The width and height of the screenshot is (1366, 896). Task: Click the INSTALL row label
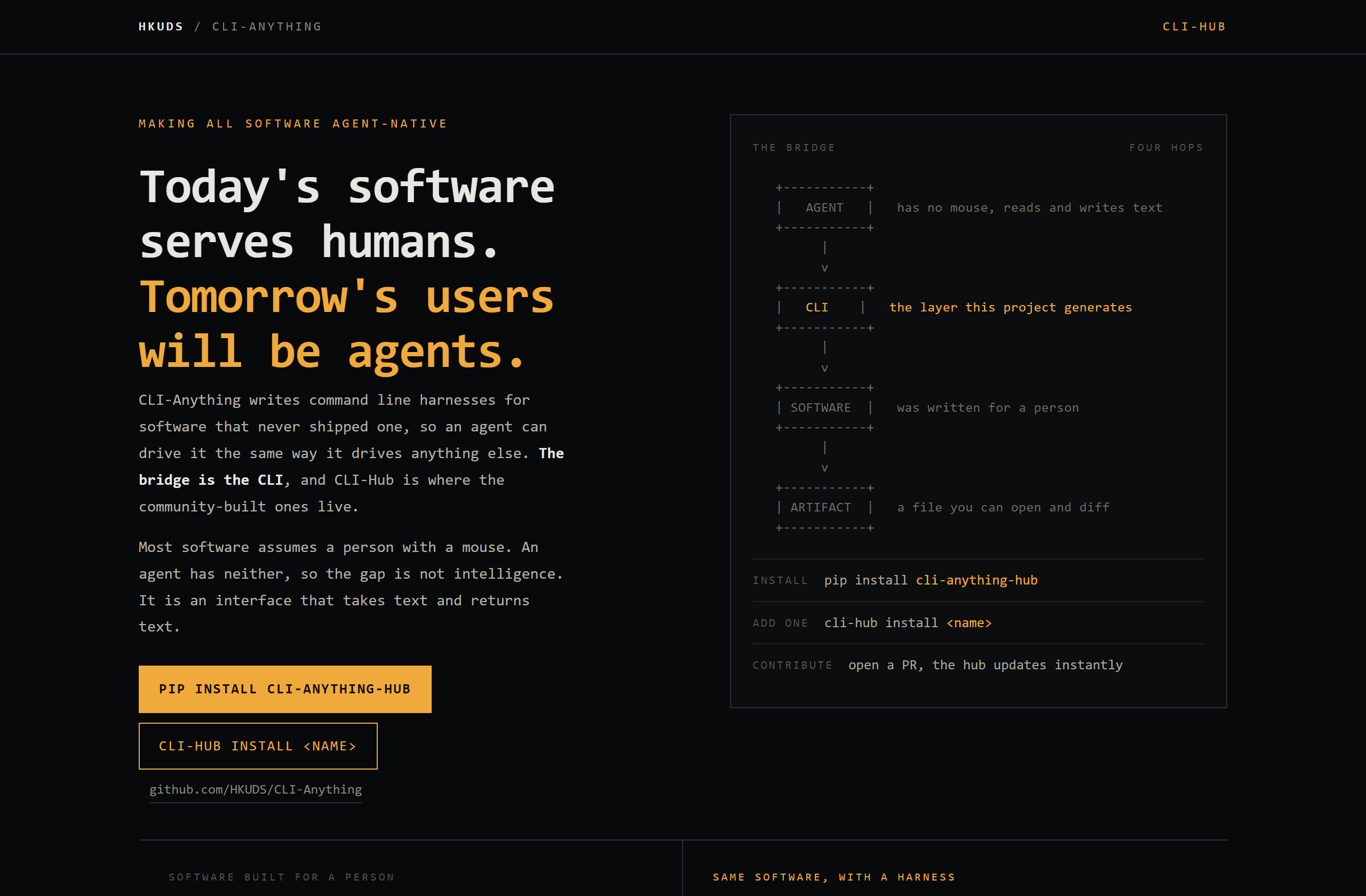(780, 580)
